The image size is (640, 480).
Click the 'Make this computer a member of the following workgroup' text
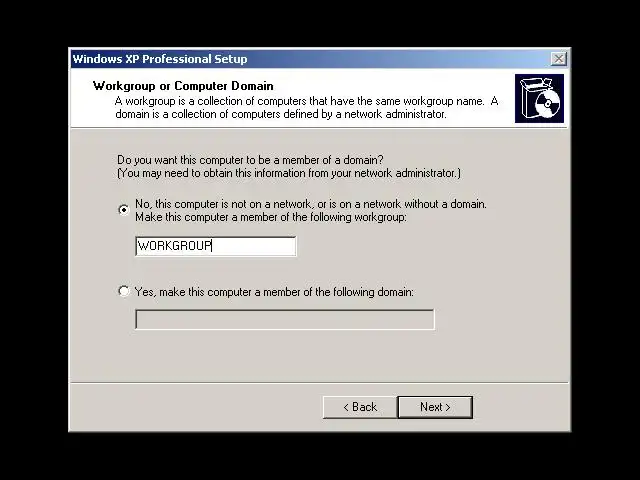click(x=271, y=217)
